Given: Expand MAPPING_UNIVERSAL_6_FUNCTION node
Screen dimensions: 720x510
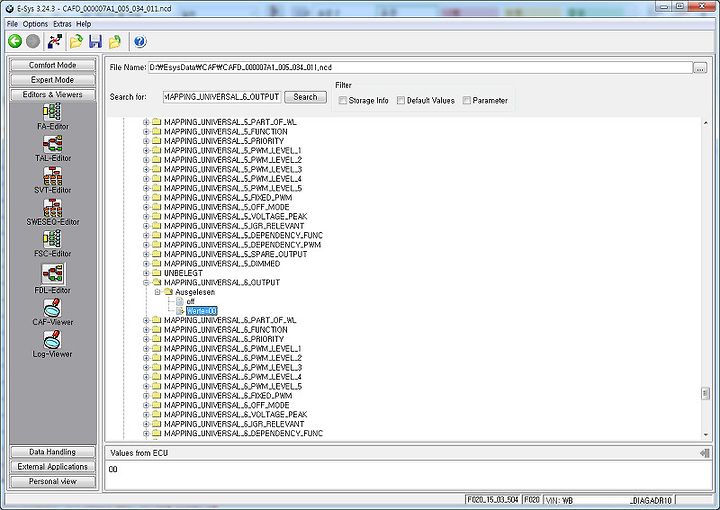Looking at the screenshot, I should 146,330.
